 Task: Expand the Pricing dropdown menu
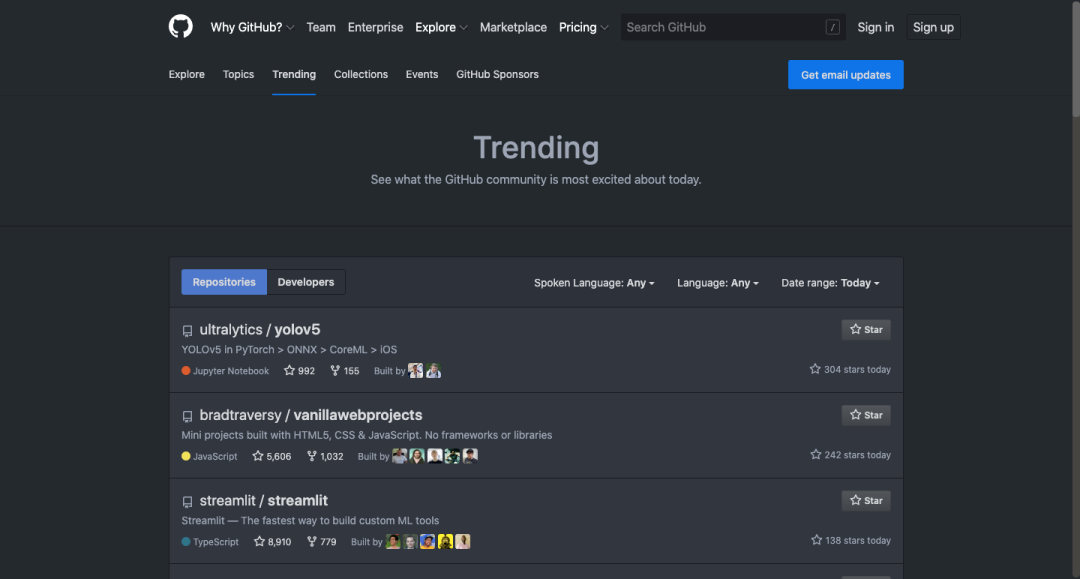pyautogui.click(x=583, y=27)
